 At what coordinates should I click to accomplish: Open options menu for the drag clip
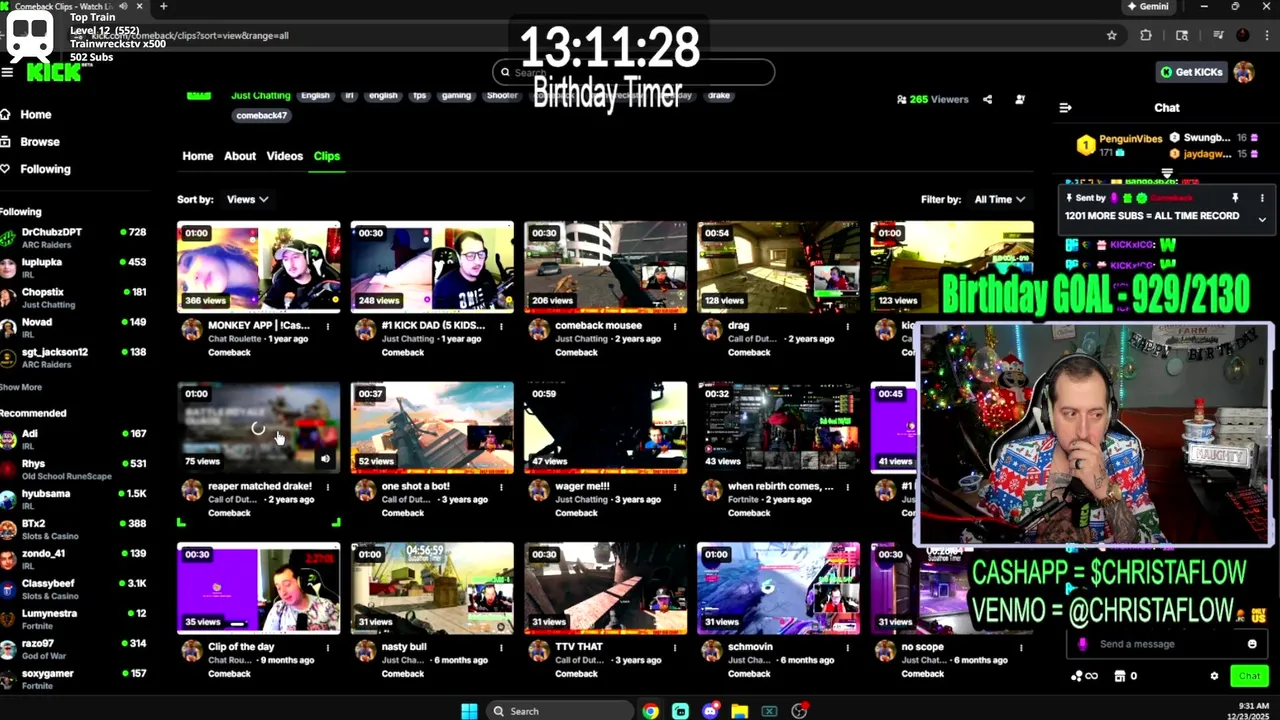tap(847, 326)
